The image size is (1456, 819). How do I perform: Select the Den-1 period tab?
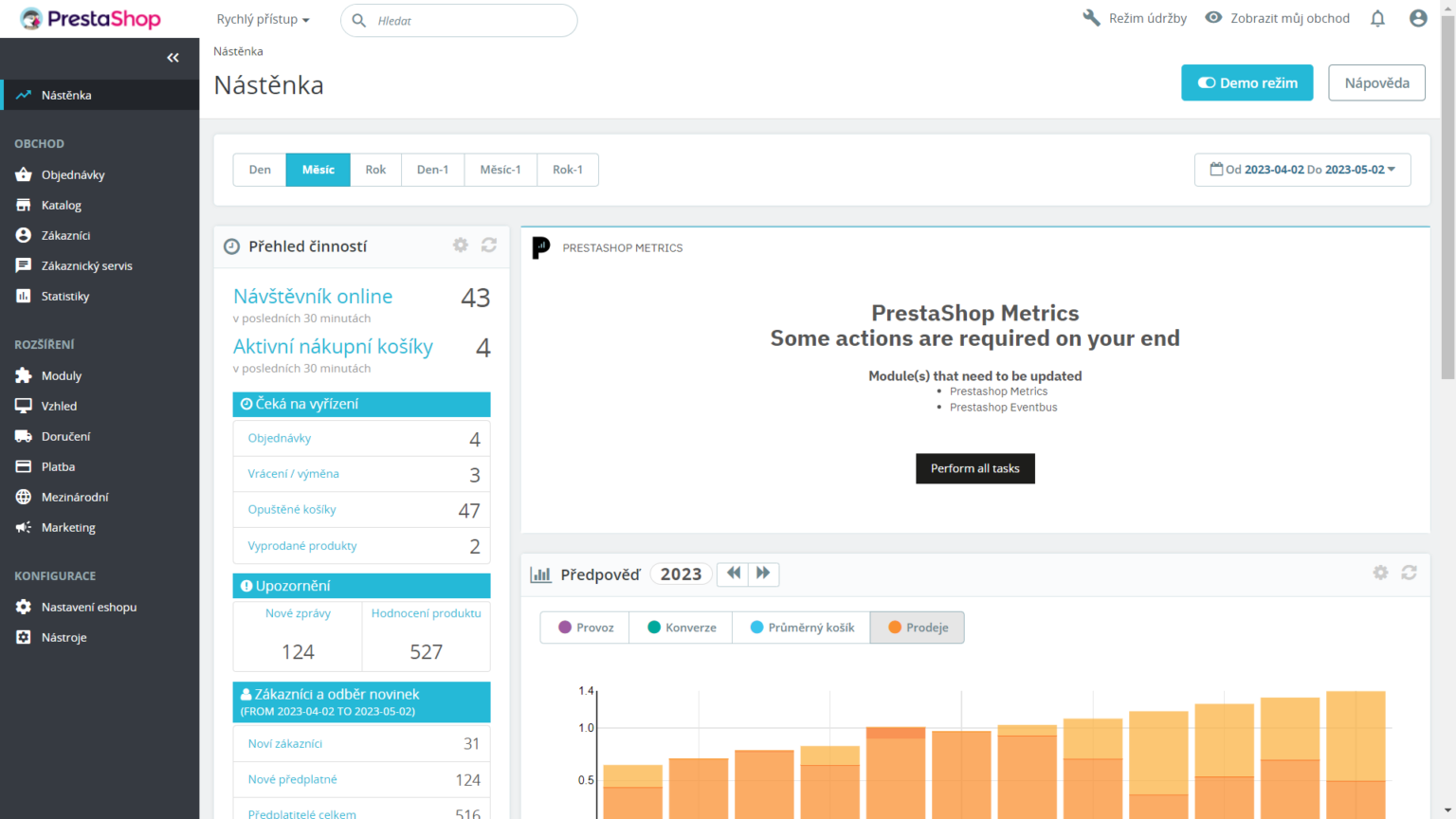[433, 170]
